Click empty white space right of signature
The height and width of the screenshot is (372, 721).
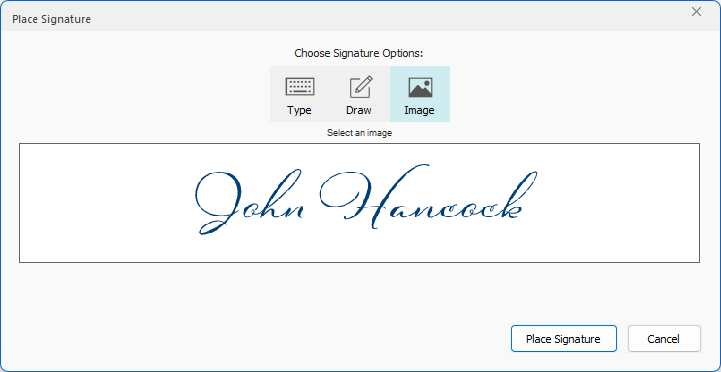(618, 203)
